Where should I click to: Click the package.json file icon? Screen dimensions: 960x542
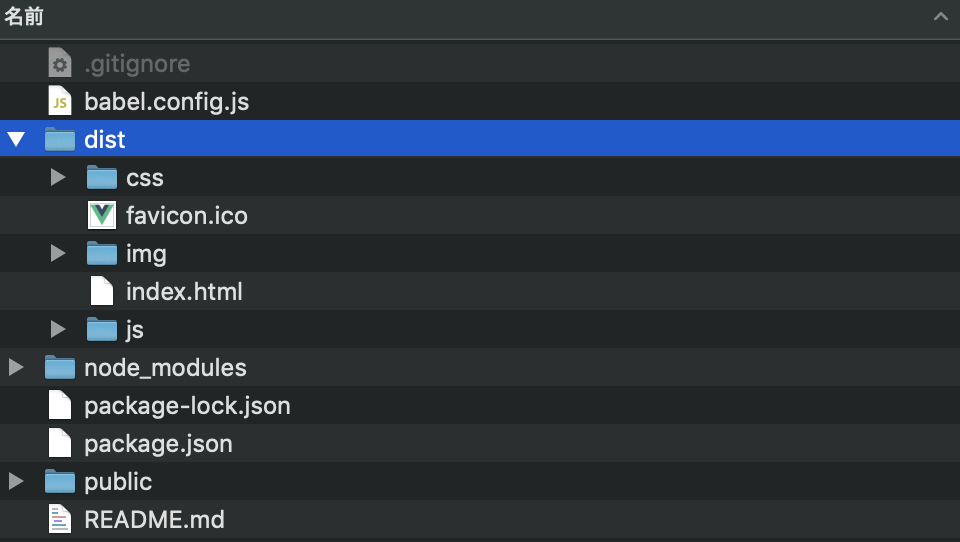tap(60, 443)
